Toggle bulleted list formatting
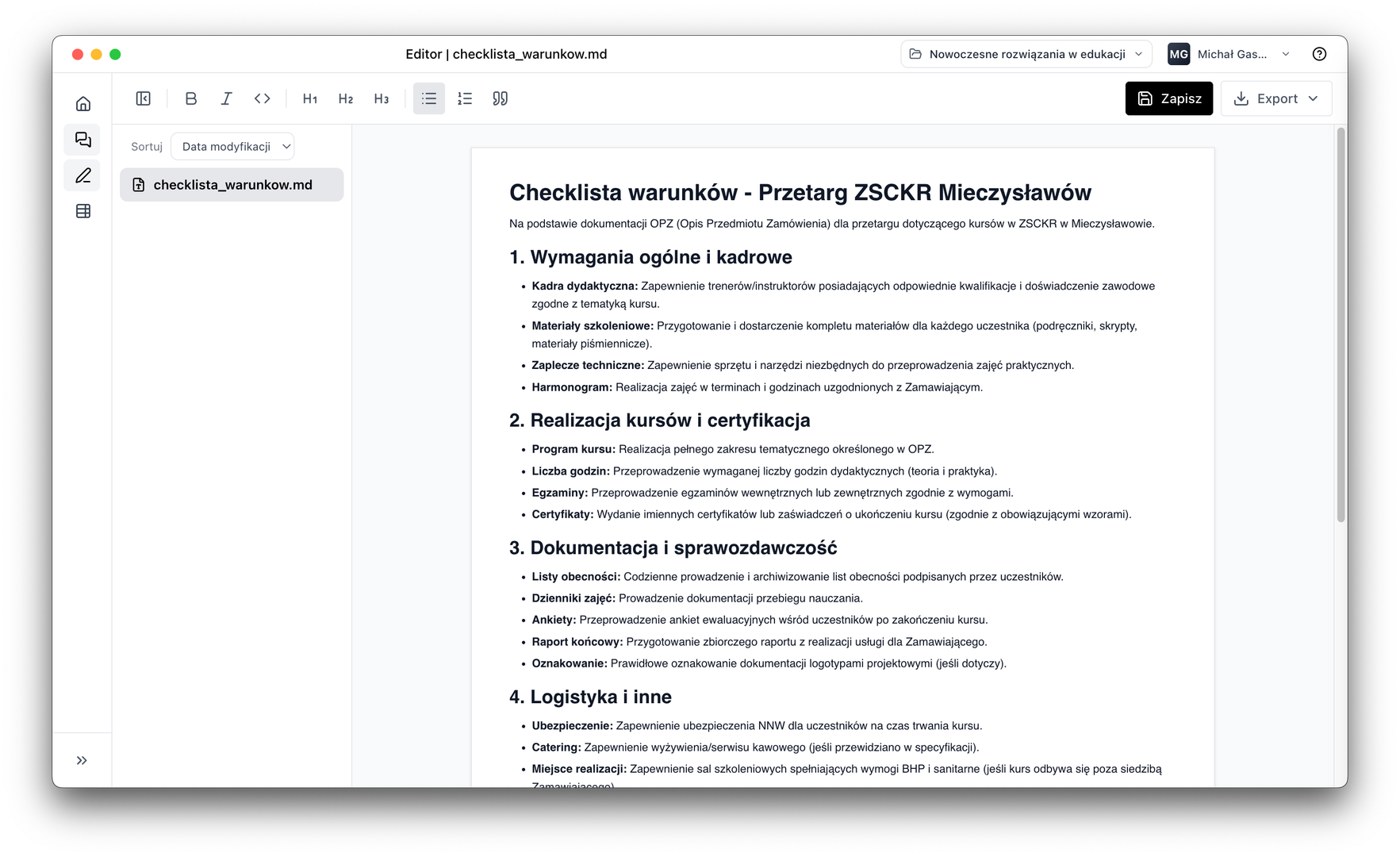Image resolution: width=1400 pixels, height=857 pixels. [x=429, y=98]
